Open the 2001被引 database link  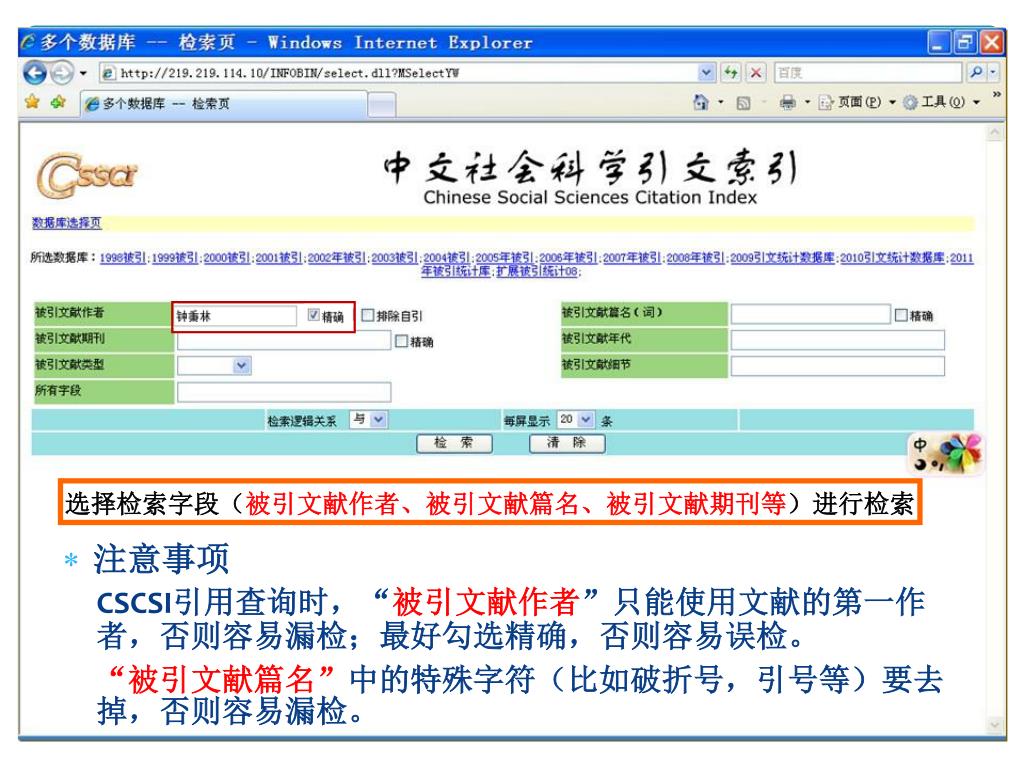[279, 258]
